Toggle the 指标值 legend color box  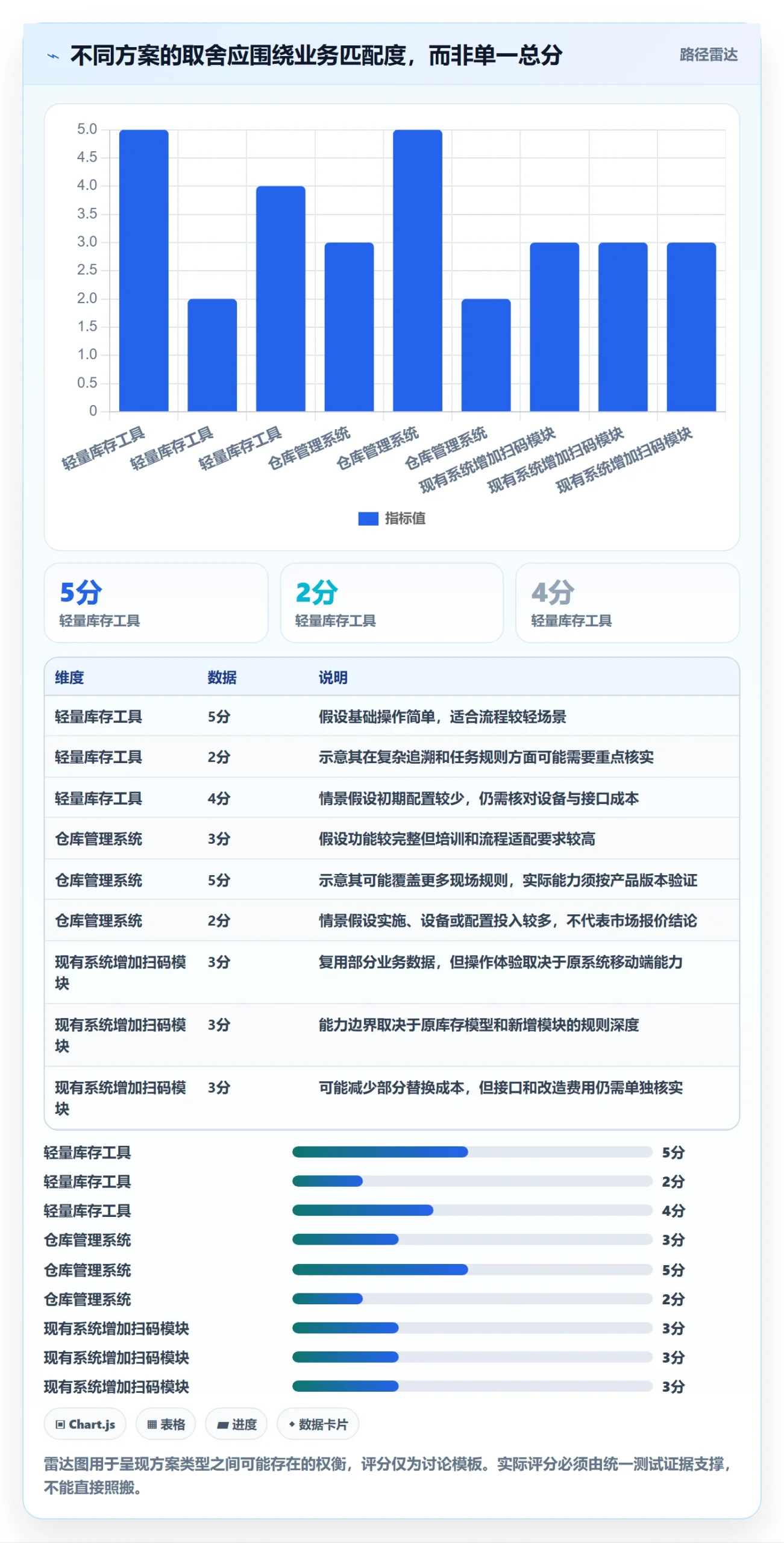point(368,518)
